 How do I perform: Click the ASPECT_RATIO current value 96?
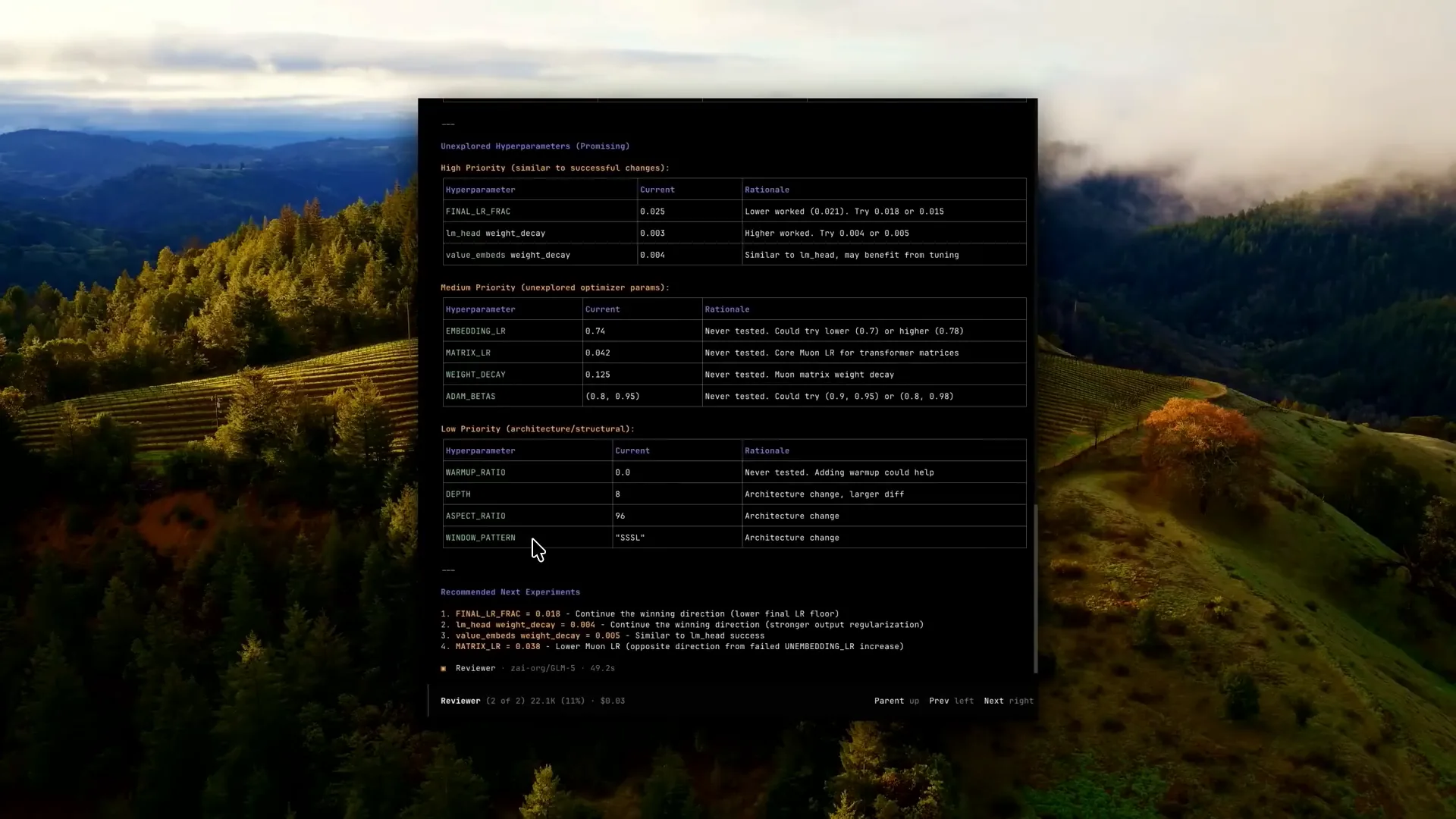point(620,516)
